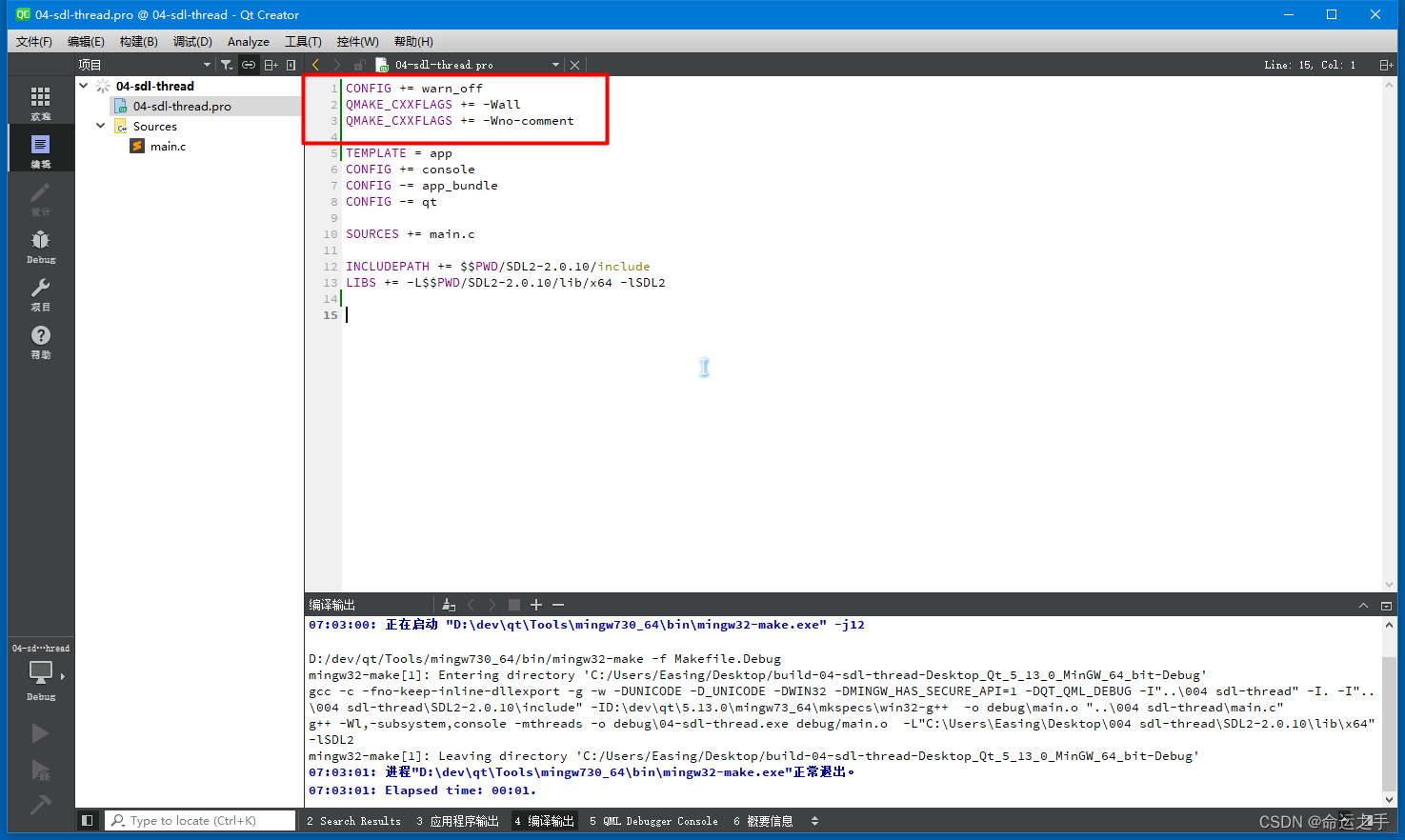The height and width of the screenshot is (840, 1405).
Task: Open the 工具(T) menu
Action: point(303,42)
